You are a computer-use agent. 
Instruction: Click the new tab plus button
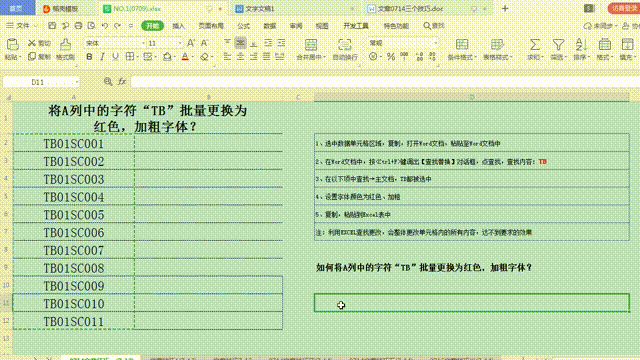[x=505, y=9]
